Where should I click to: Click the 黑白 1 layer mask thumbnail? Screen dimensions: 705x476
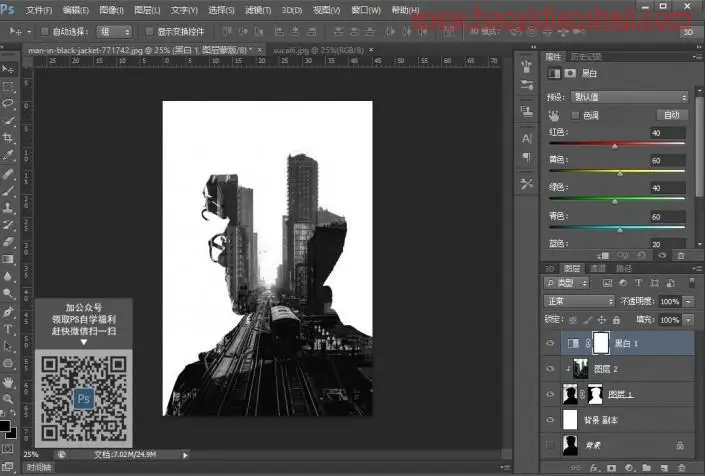point(601,343)
